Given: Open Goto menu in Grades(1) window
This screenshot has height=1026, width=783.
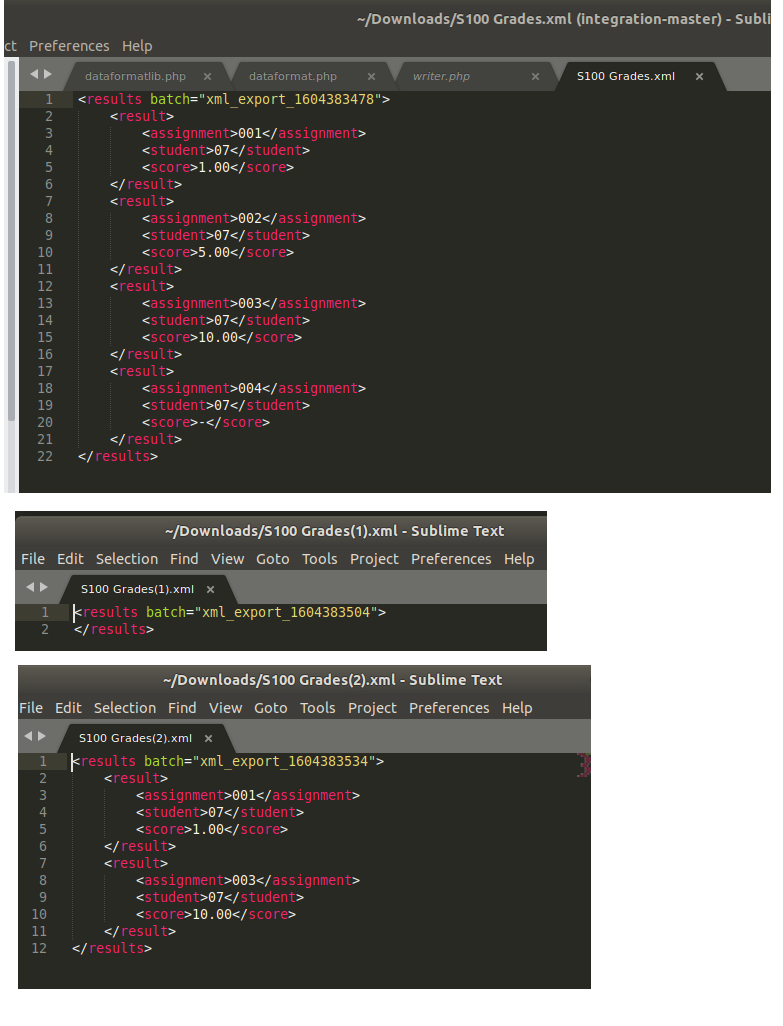Looking at the screenshot, I should coord(272,559).
